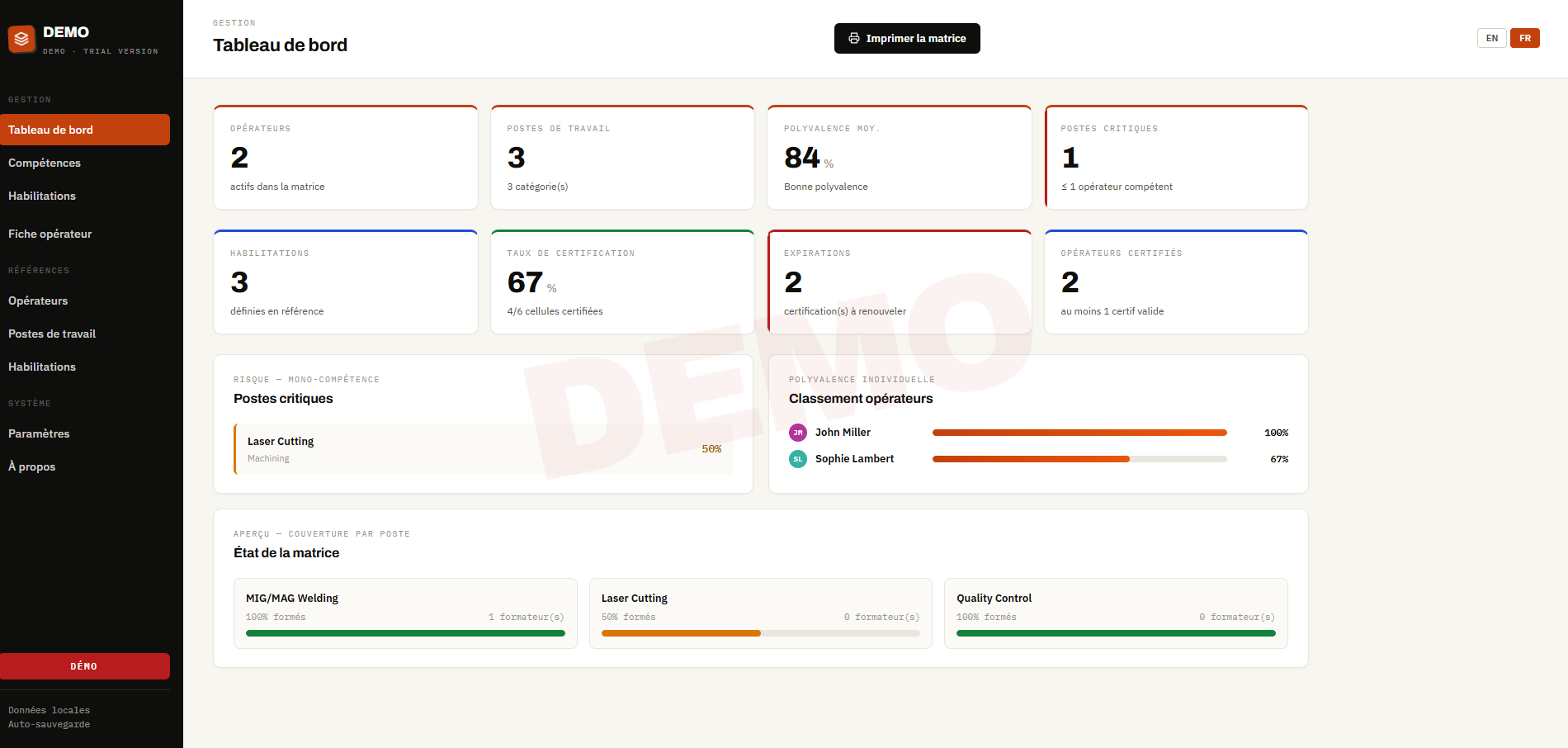1568x748 pixels.
Task: Open the Postes de travail stat card
Action: pos(622,157)
